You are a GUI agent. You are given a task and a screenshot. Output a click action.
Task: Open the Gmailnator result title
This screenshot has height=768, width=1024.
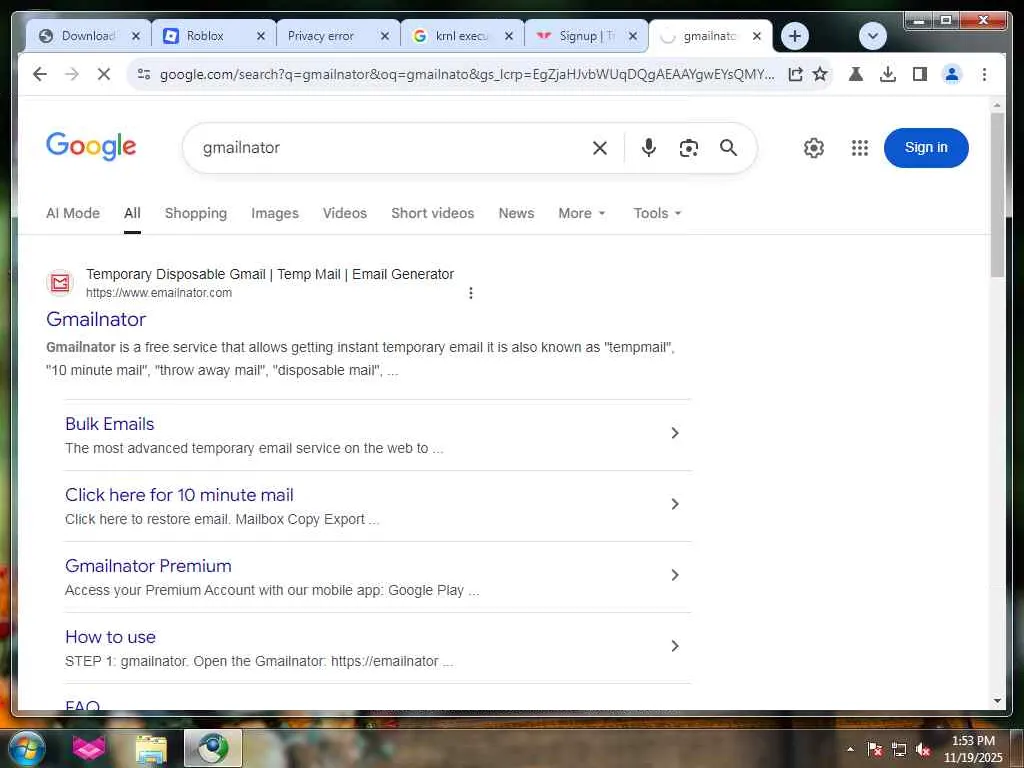pyautogui.click(x=96, y=319)
